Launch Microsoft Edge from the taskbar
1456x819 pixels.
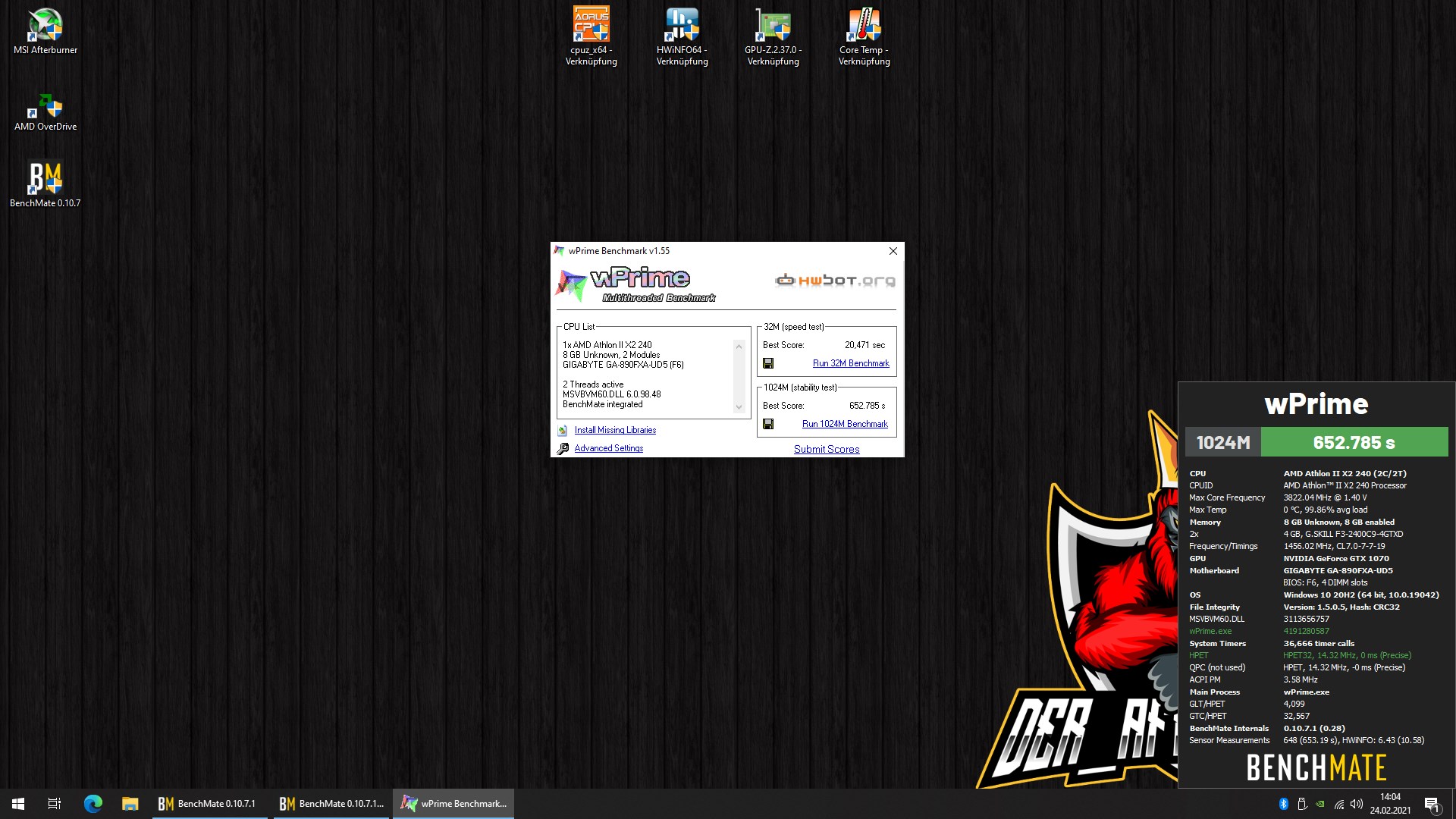[x=93, y=804]
